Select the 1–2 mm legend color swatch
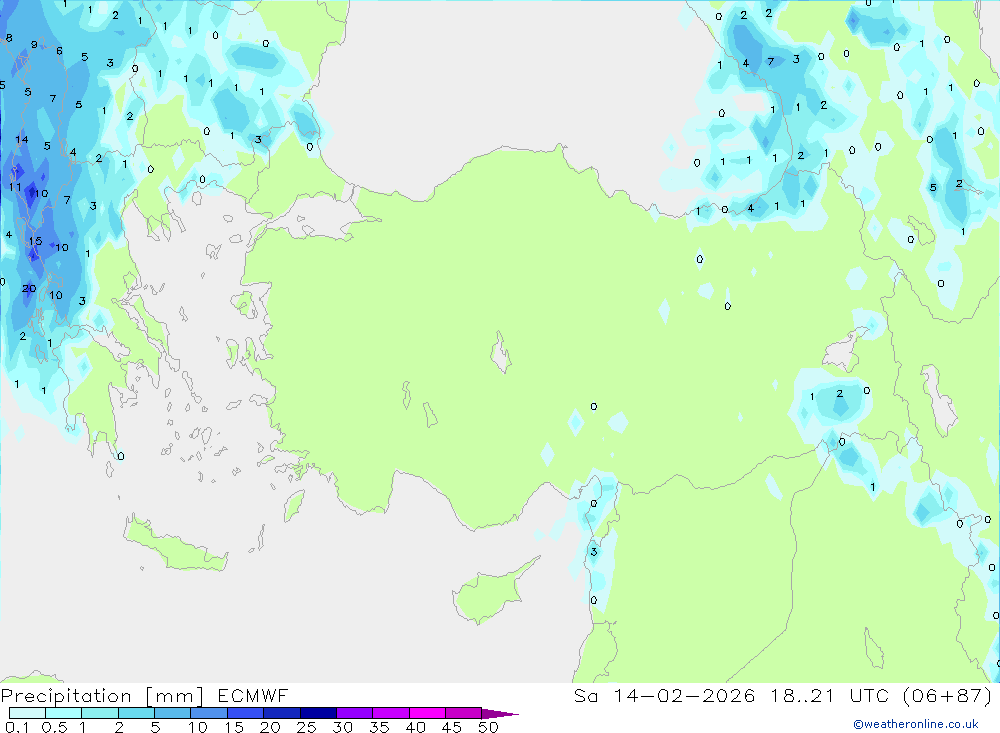 click(100, 713)
